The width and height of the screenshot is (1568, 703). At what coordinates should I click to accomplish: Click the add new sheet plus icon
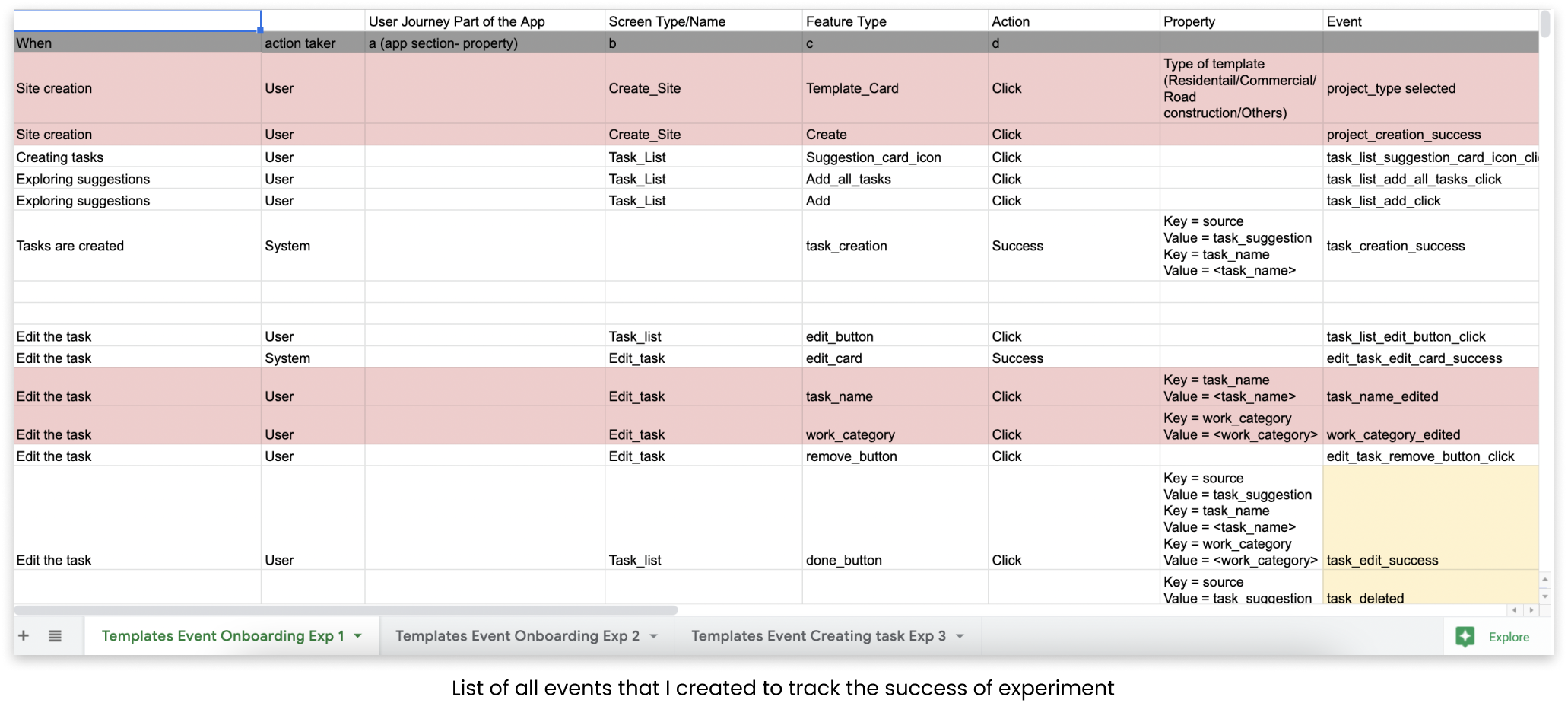[x=24, y=636]
